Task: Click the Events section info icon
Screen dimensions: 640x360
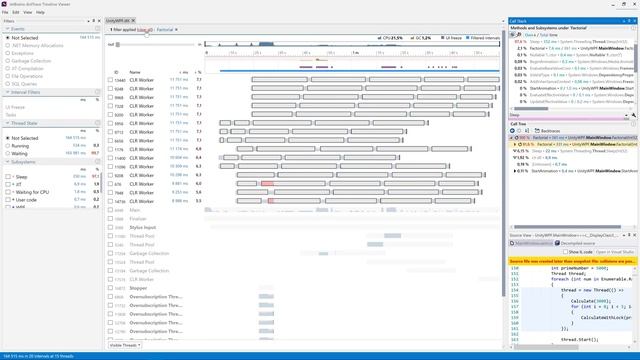Action: click(98, 29)
